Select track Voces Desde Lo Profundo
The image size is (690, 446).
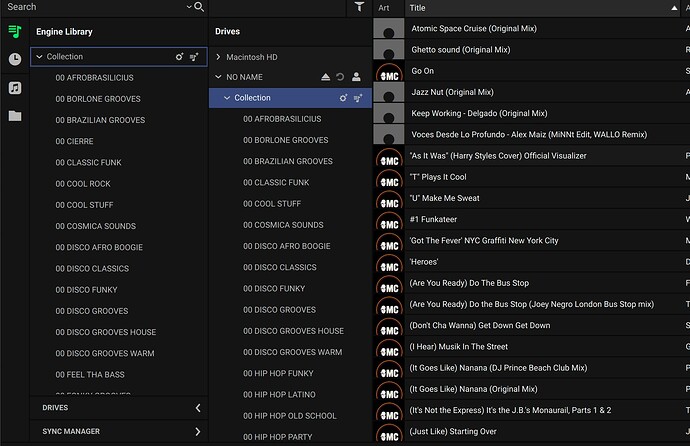(529, 135)
